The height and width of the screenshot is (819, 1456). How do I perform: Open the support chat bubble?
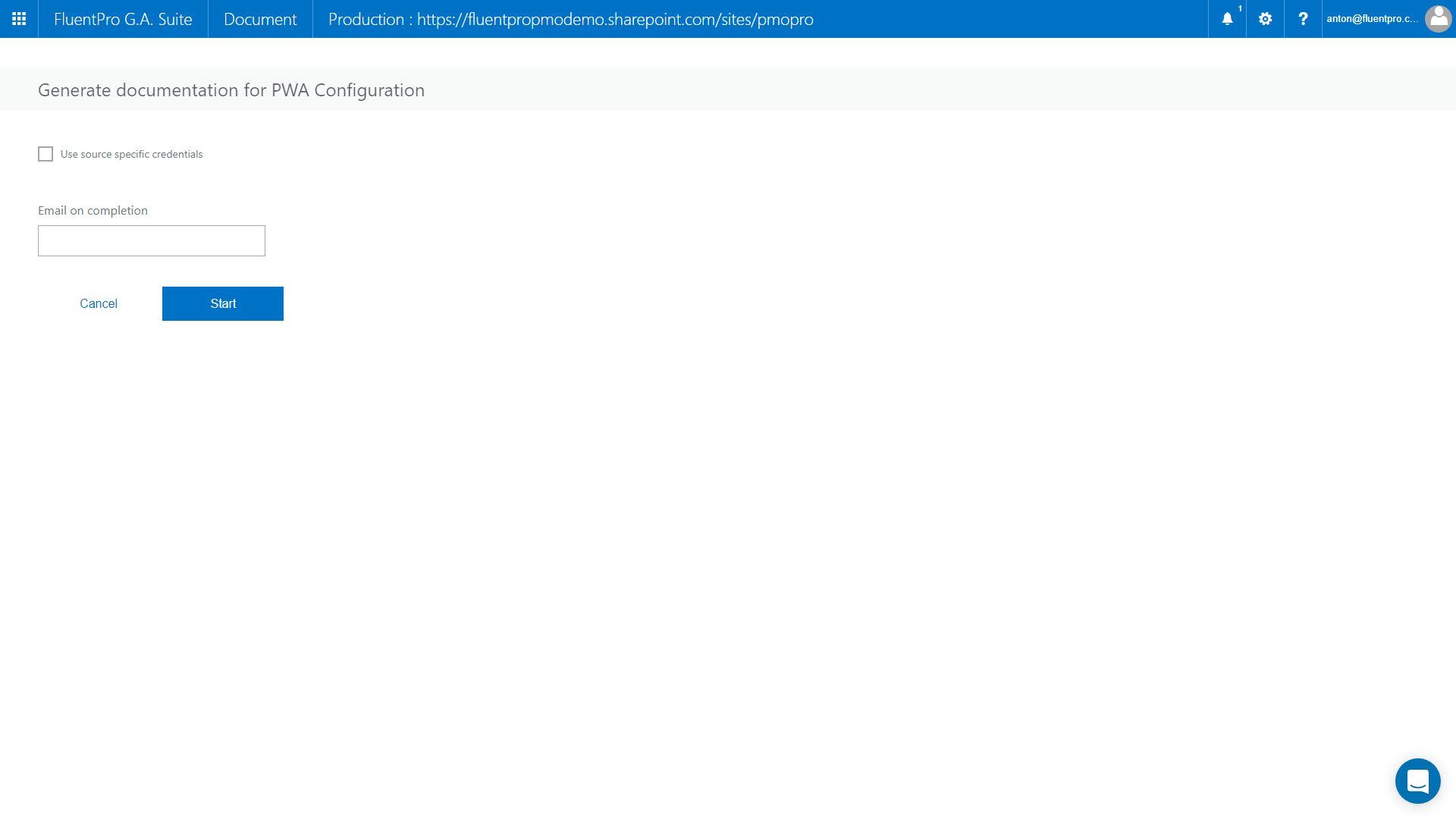click(1417, 780)
